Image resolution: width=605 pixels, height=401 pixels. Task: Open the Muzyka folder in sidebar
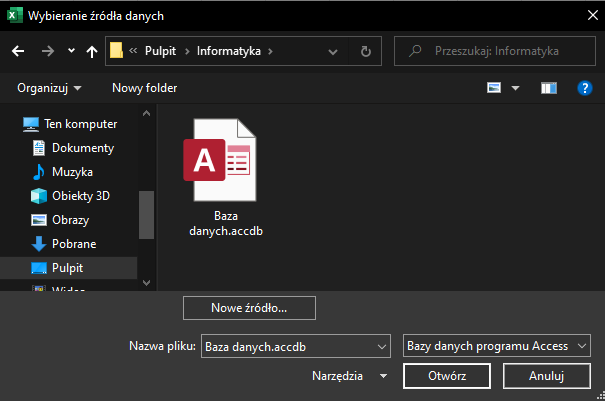pos(71,171)
